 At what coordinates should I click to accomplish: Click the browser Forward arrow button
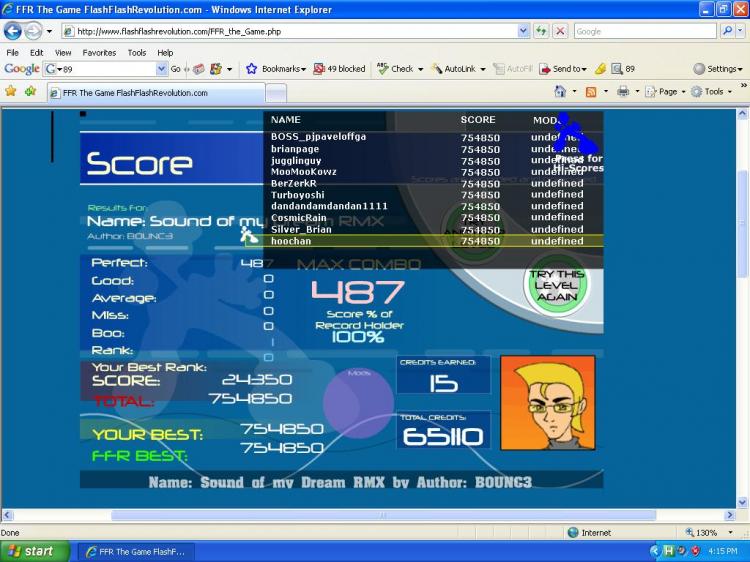coord(33,32)
